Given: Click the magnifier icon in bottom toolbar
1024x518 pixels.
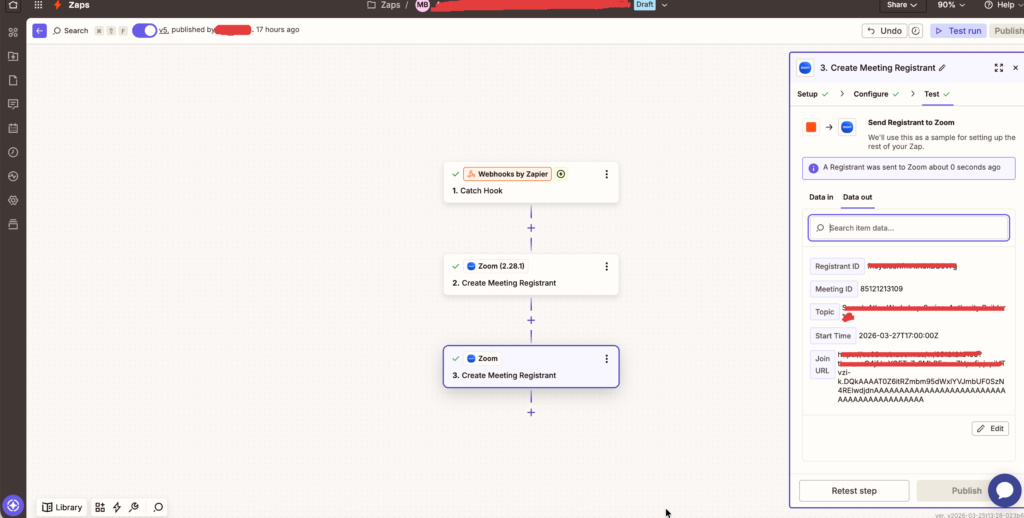Looking at the screenshot, I should pyautogui.click(x=158, y=507).
